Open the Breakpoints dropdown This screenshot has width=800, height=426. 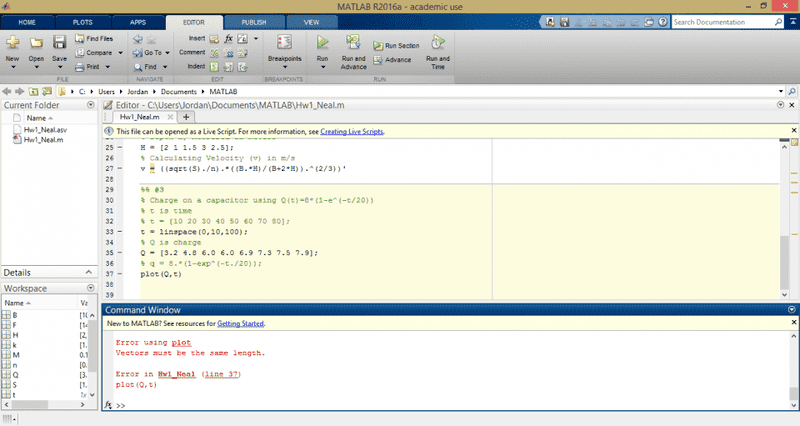(284, 59)
